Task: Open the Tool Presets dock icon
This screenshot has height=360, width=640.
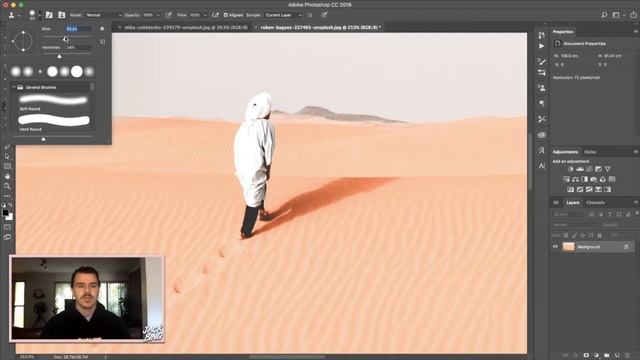Action: coord(542,119)
